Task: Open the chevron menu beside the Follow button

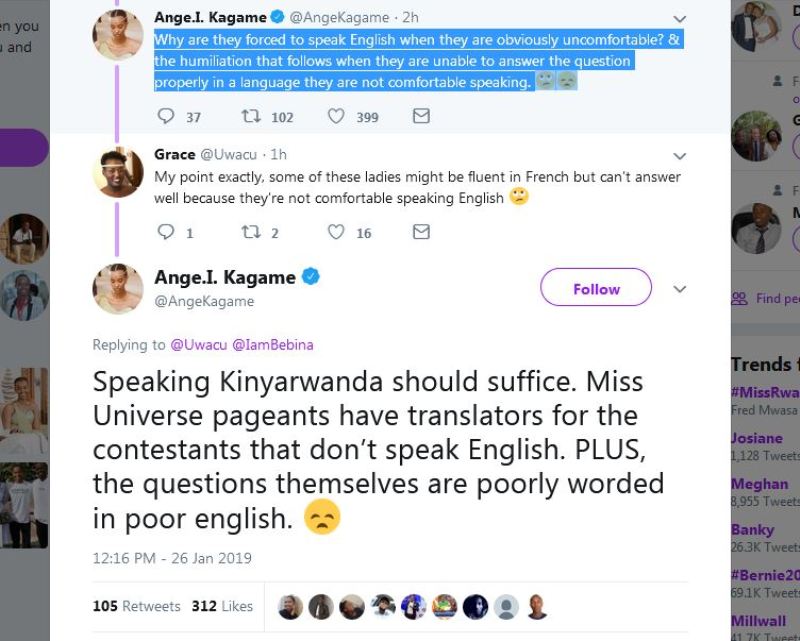Action: (x=680, y=289)
